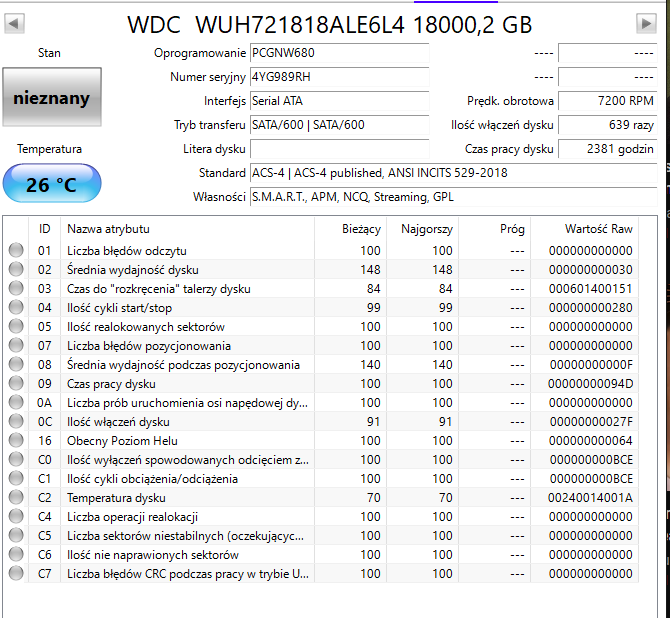The image size is (670, 618).
Task: Click status circle for attribute C1
Action: [x=16, y=478]
